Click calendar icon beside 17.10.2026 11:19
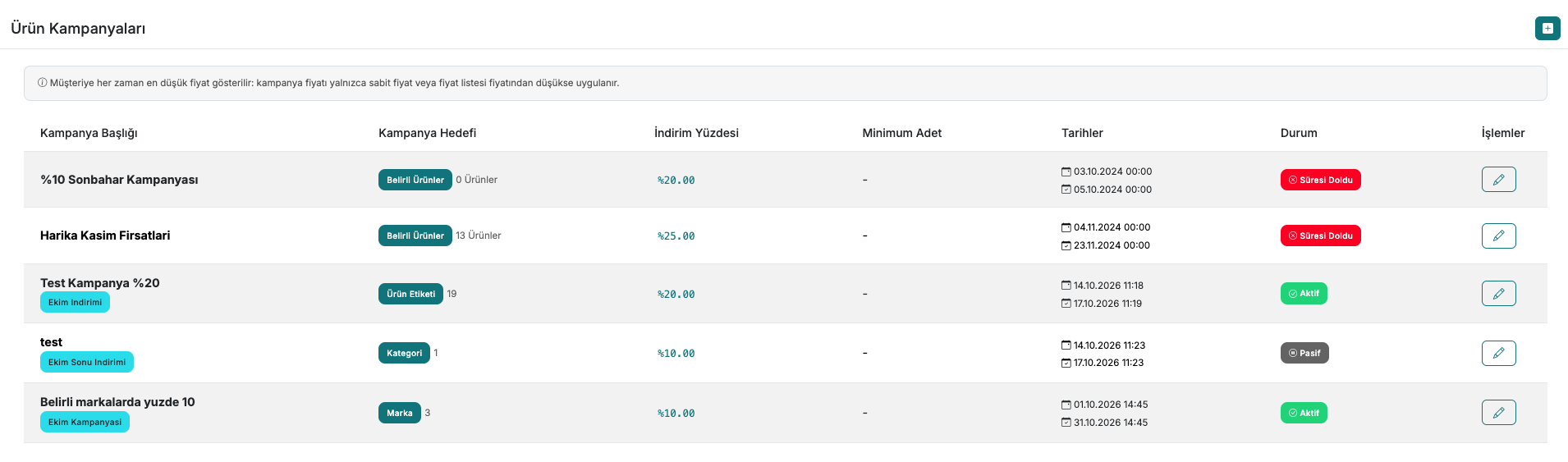This screenshot has height=462, width=1568. pyautogui.click(x=1066, y=304)
